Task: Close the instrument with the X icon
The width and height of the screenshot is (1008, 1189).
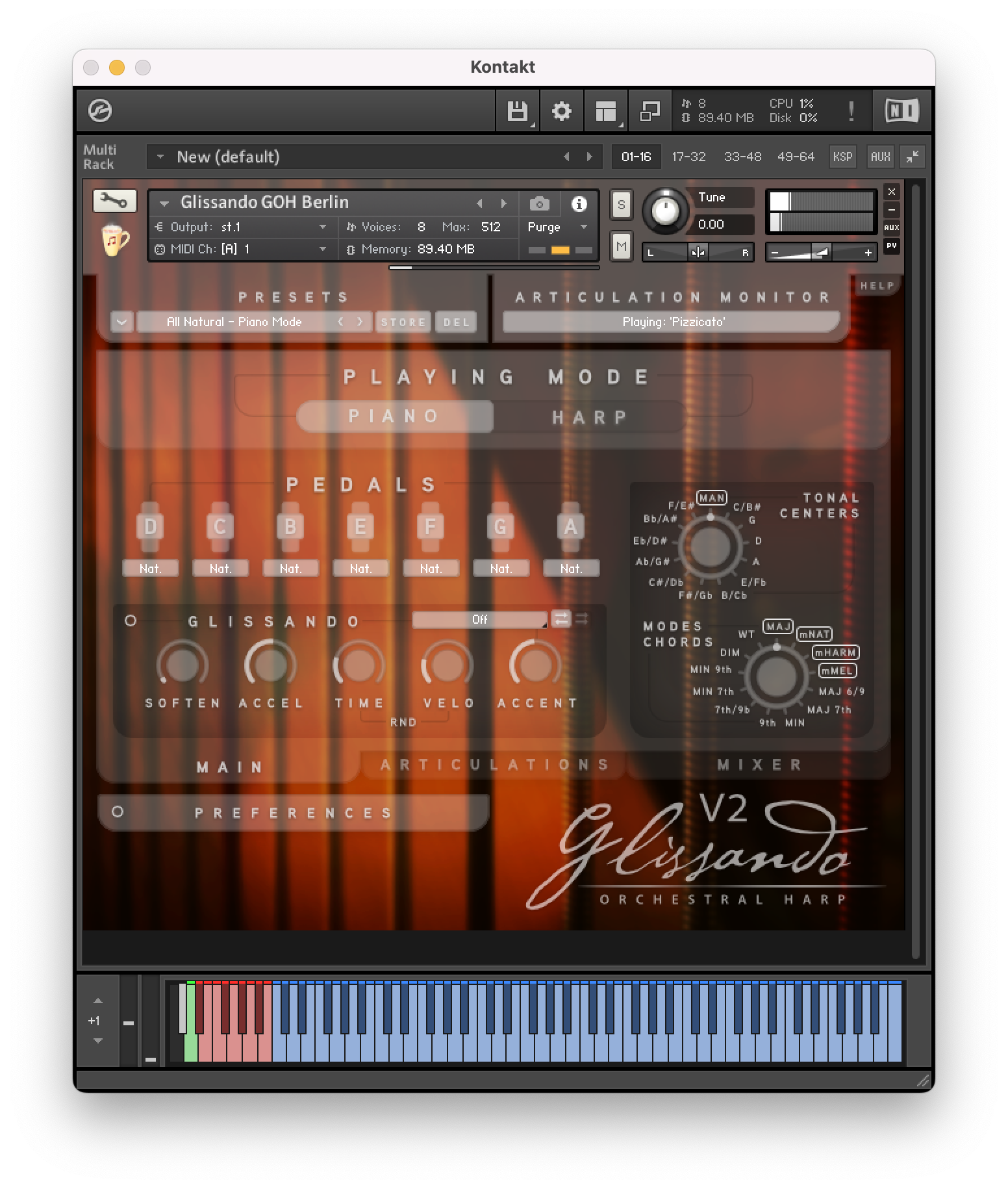Action: click(892, 192)
